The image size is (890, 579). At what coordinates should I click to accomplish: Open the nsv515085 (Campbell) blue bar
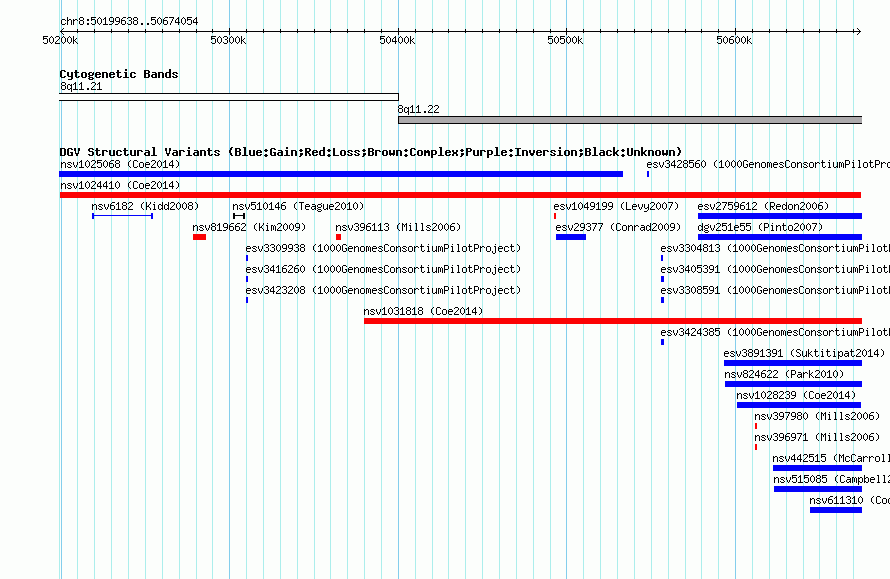pyautogui.click(x=818, y=489)
